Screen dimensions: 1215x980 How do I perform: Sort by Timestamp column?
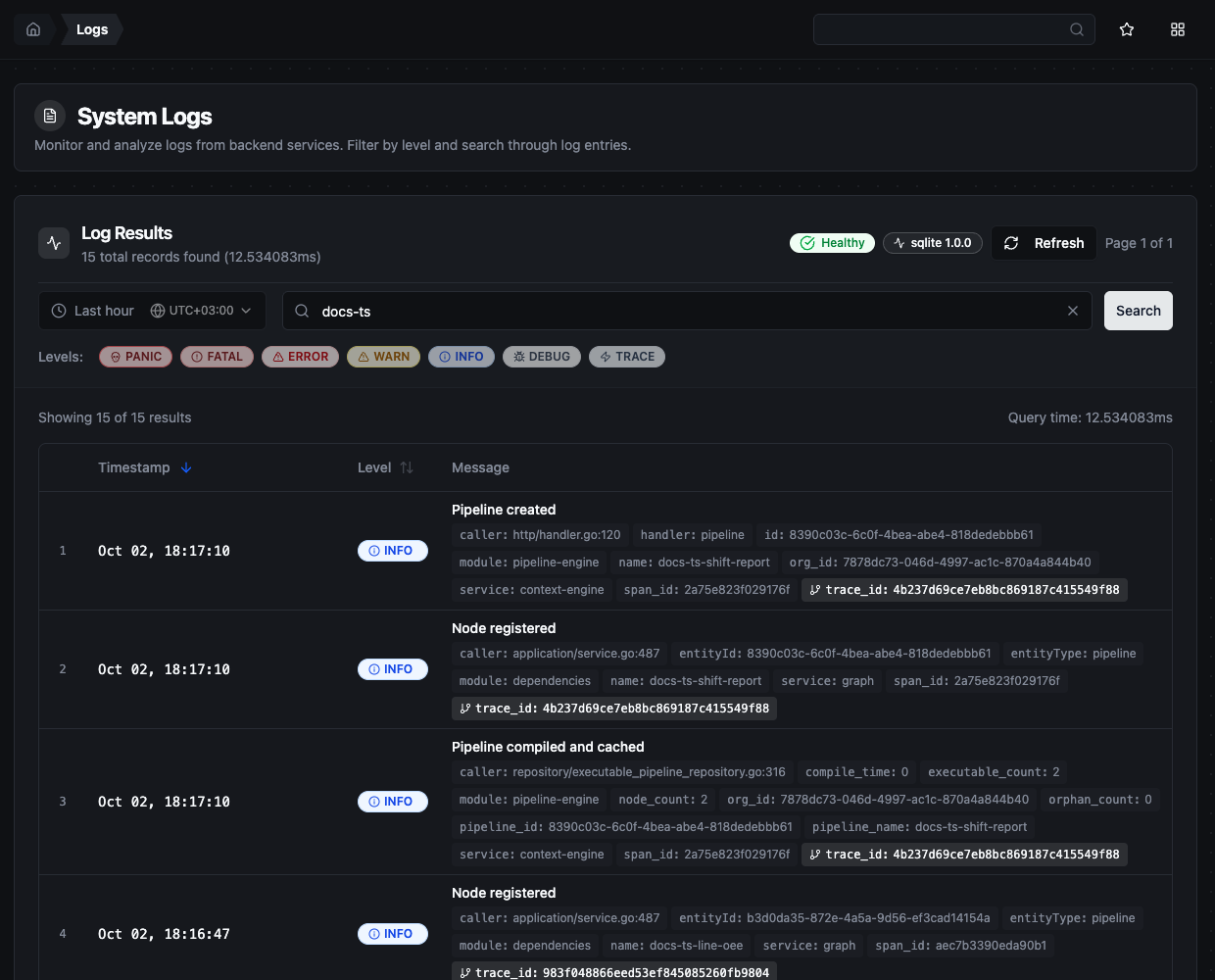point(145,467)
